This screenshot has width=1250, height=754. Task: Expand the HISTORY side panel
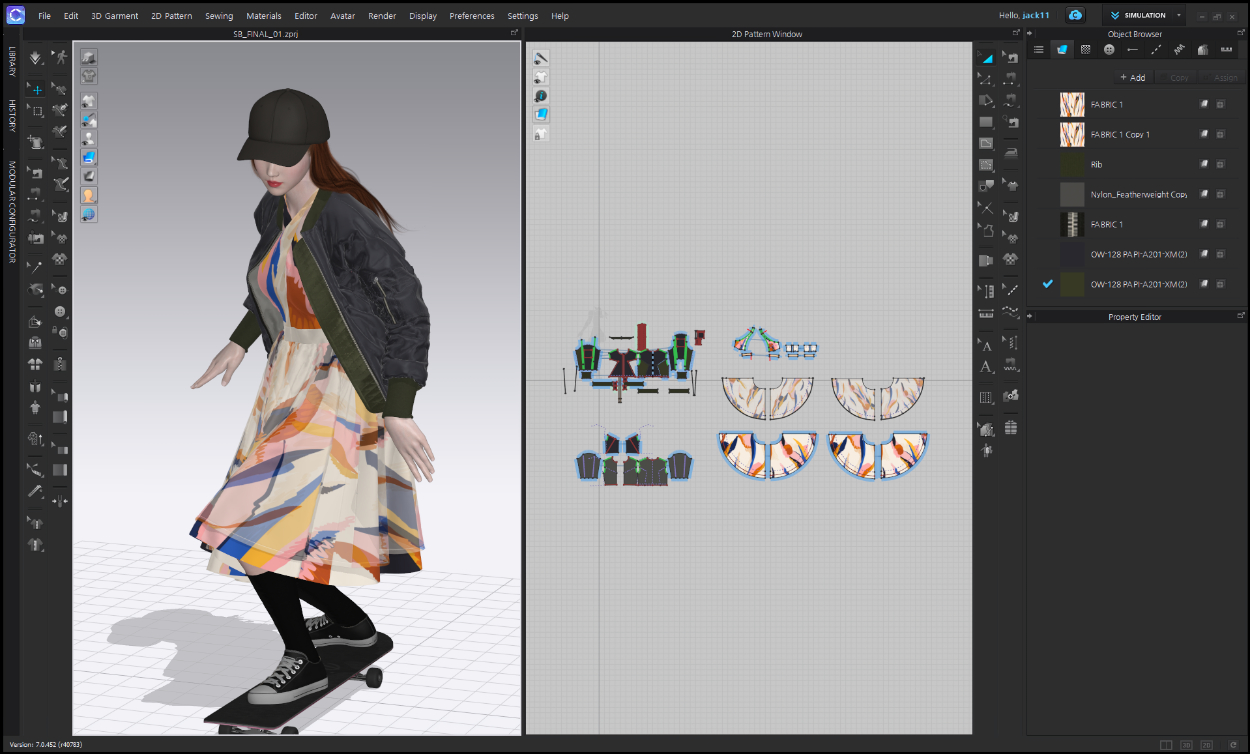[12, 116]
